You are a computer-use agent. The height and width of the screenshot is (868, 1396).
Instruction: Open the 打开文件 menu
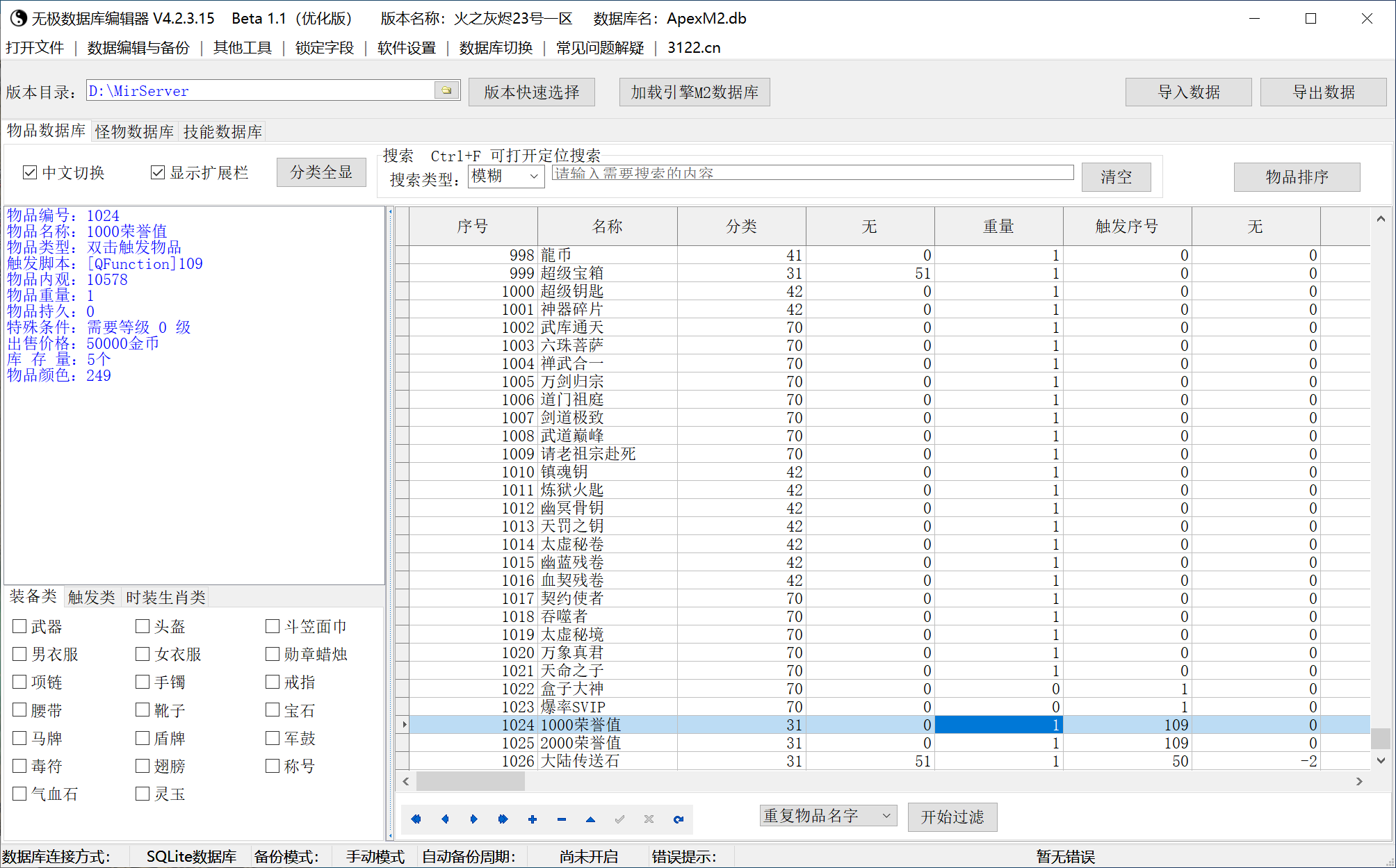pos(35,48)
